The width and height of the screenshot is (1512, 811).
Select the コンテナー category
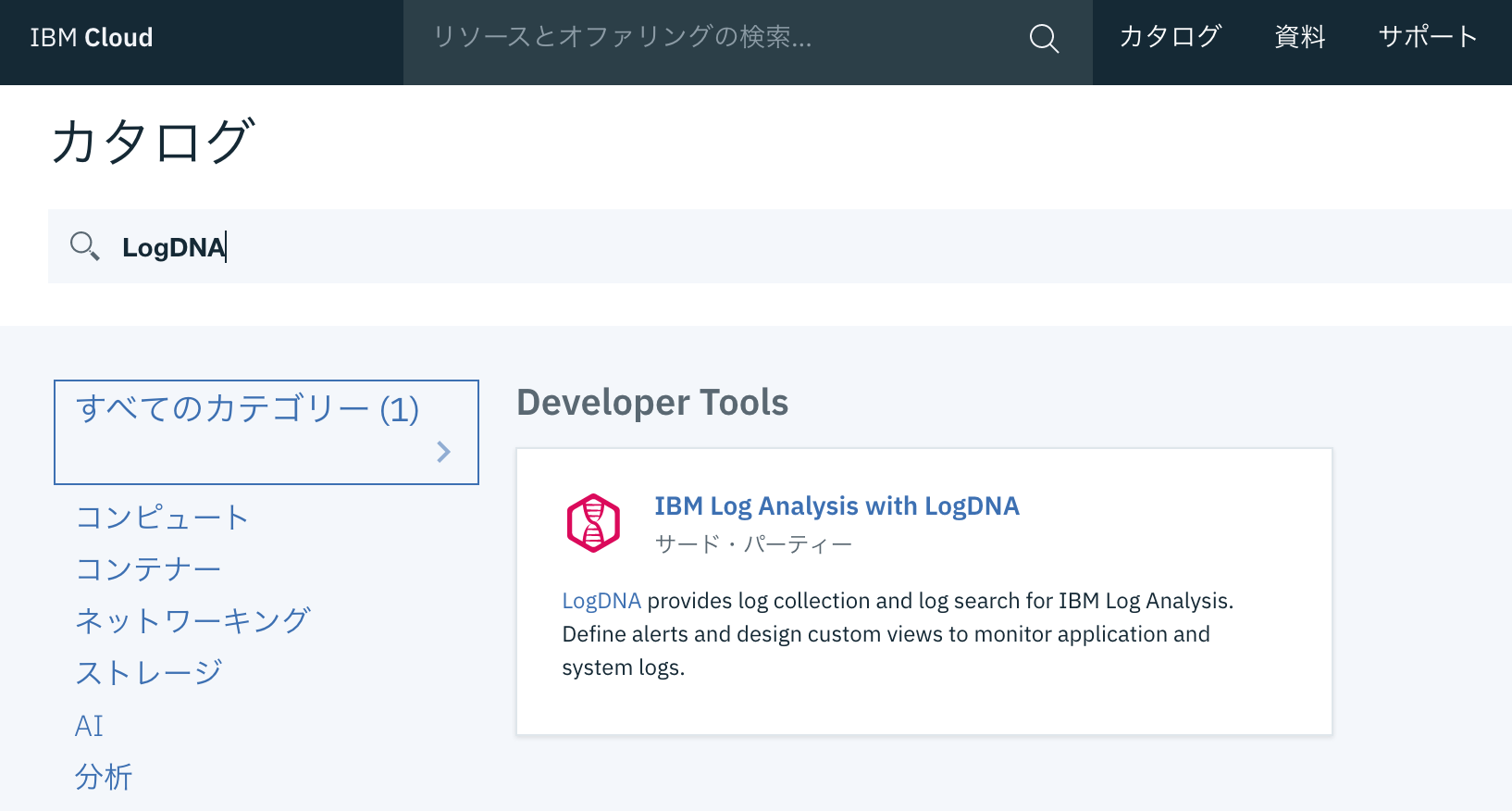[x=148, y=568]
